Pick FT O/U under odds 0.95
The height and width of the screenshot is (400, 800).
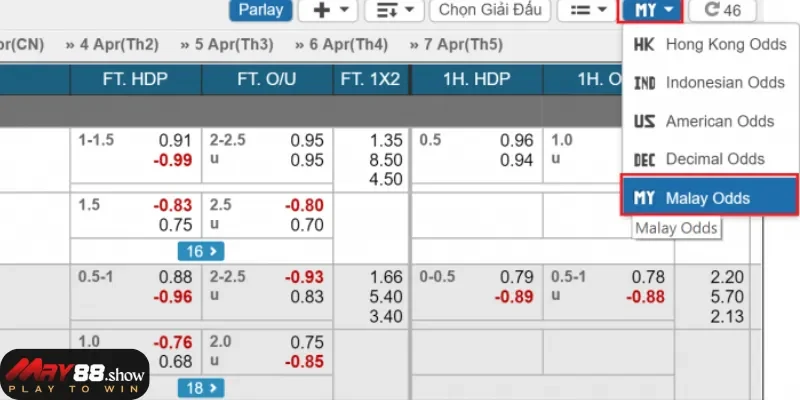tap(307, 160)
